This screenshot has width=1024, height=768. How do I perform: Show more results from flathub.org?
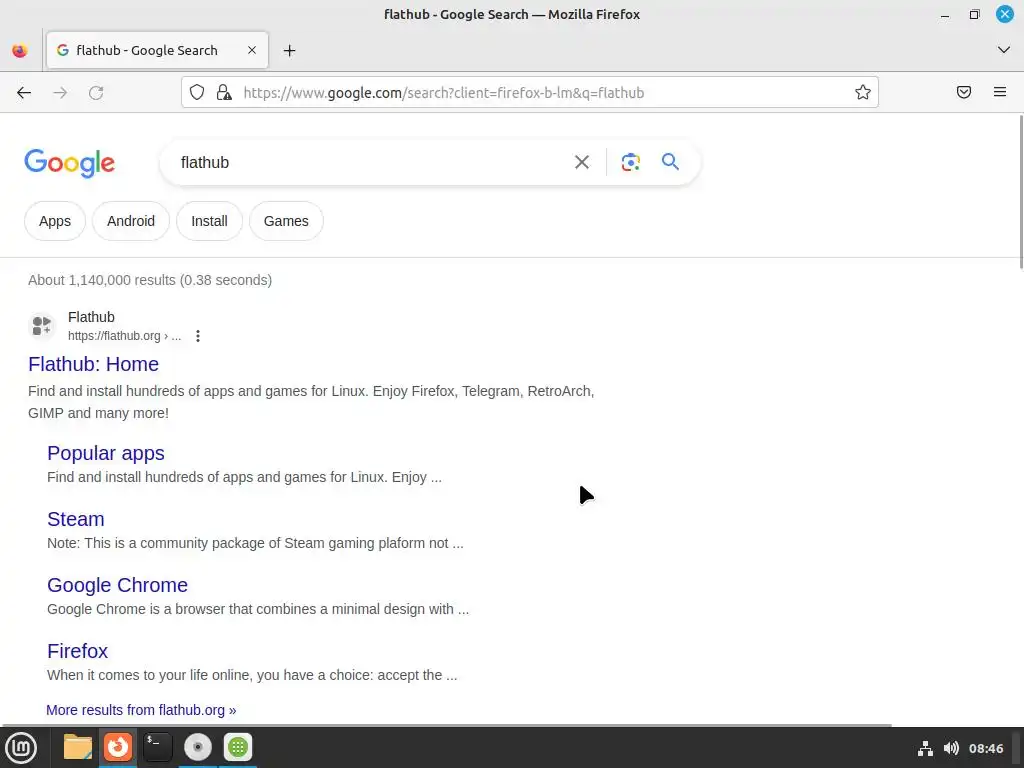point(141,710)
